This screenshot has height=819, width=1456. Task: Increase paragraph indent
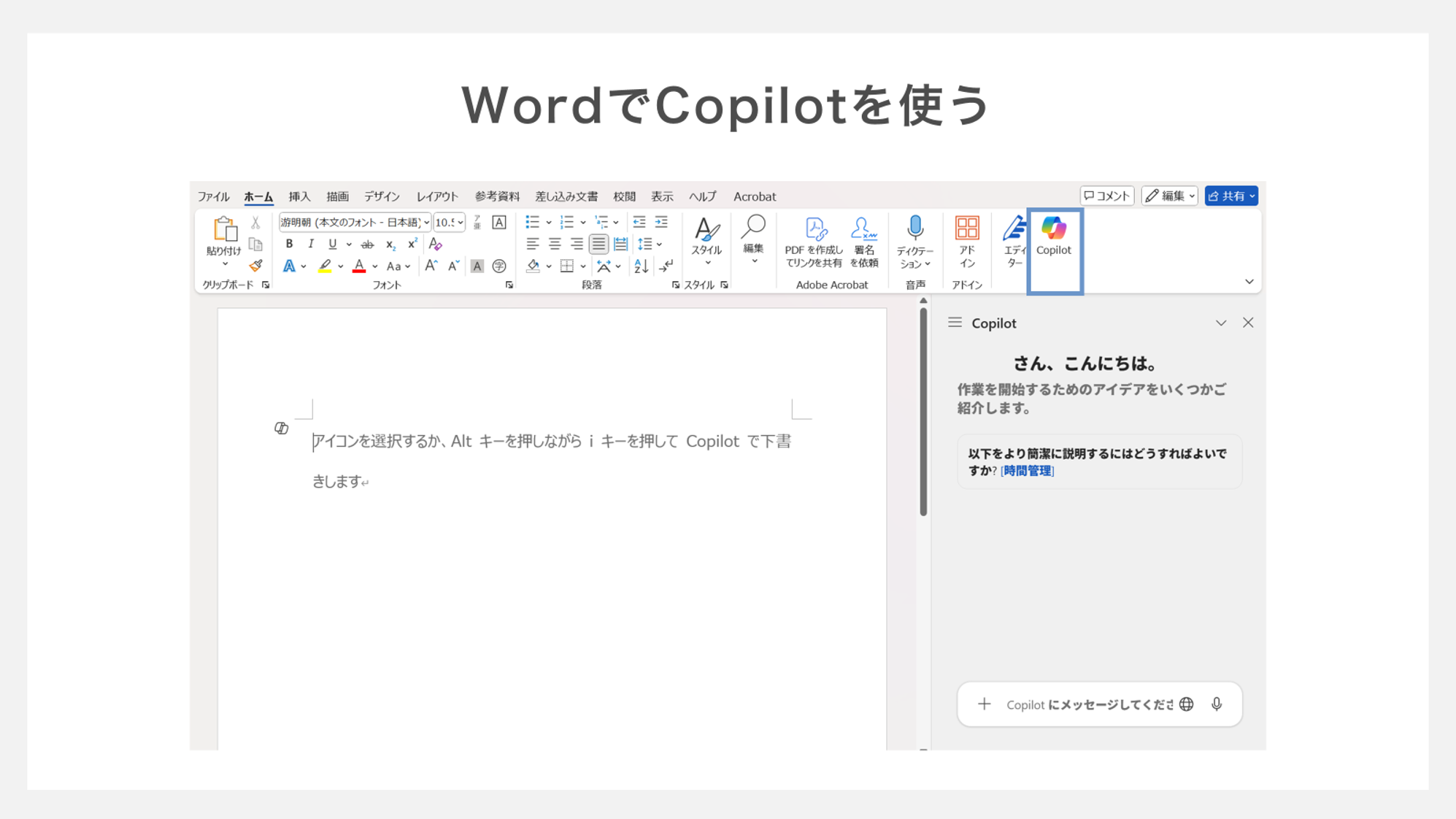tap(661, 222)
